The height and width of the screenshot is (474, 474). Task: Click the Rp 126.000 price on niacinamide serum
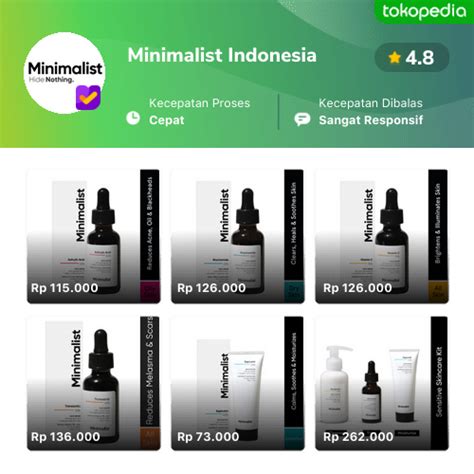[x=211, y=288]
